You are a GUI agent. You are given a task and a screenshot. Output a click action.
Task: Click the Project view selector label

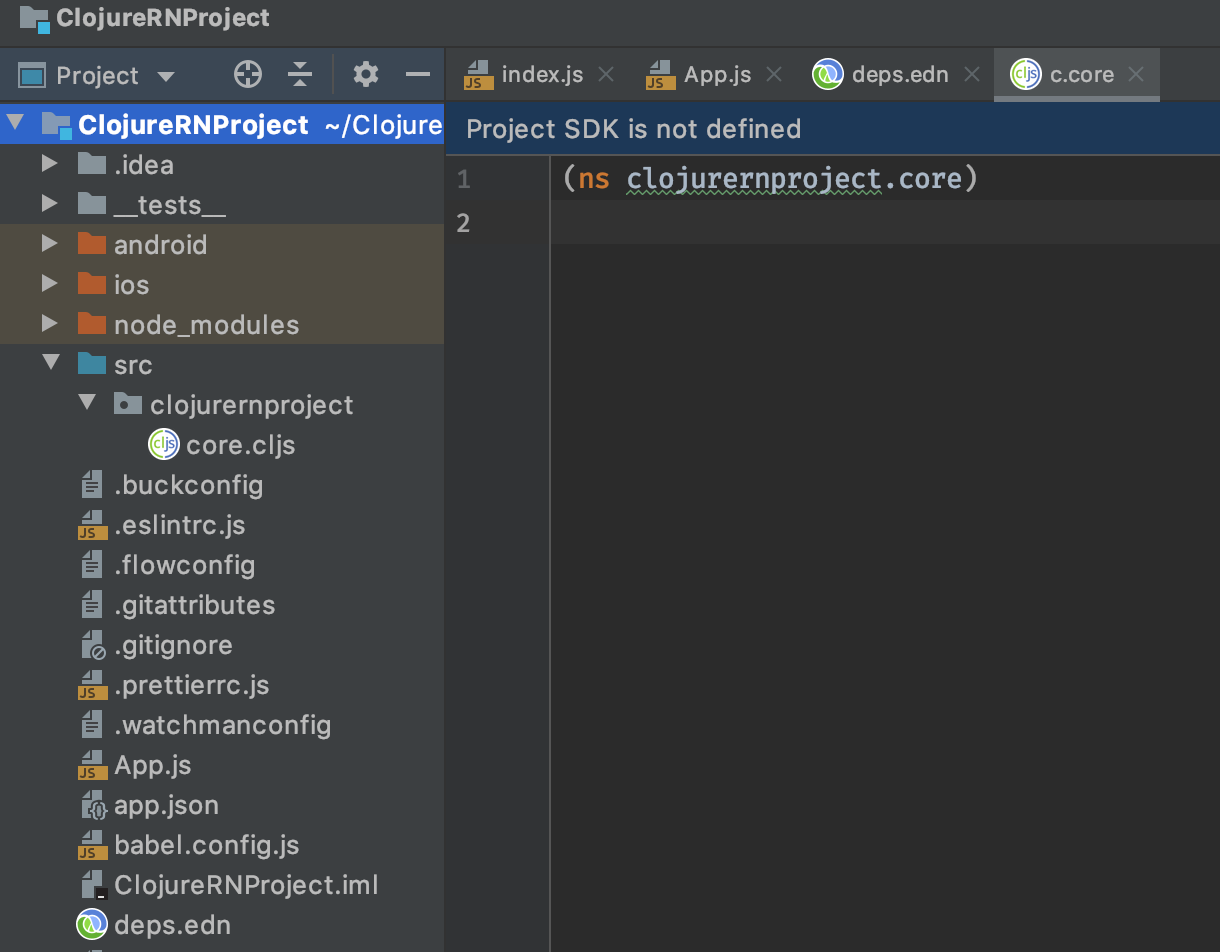(97, 75)
